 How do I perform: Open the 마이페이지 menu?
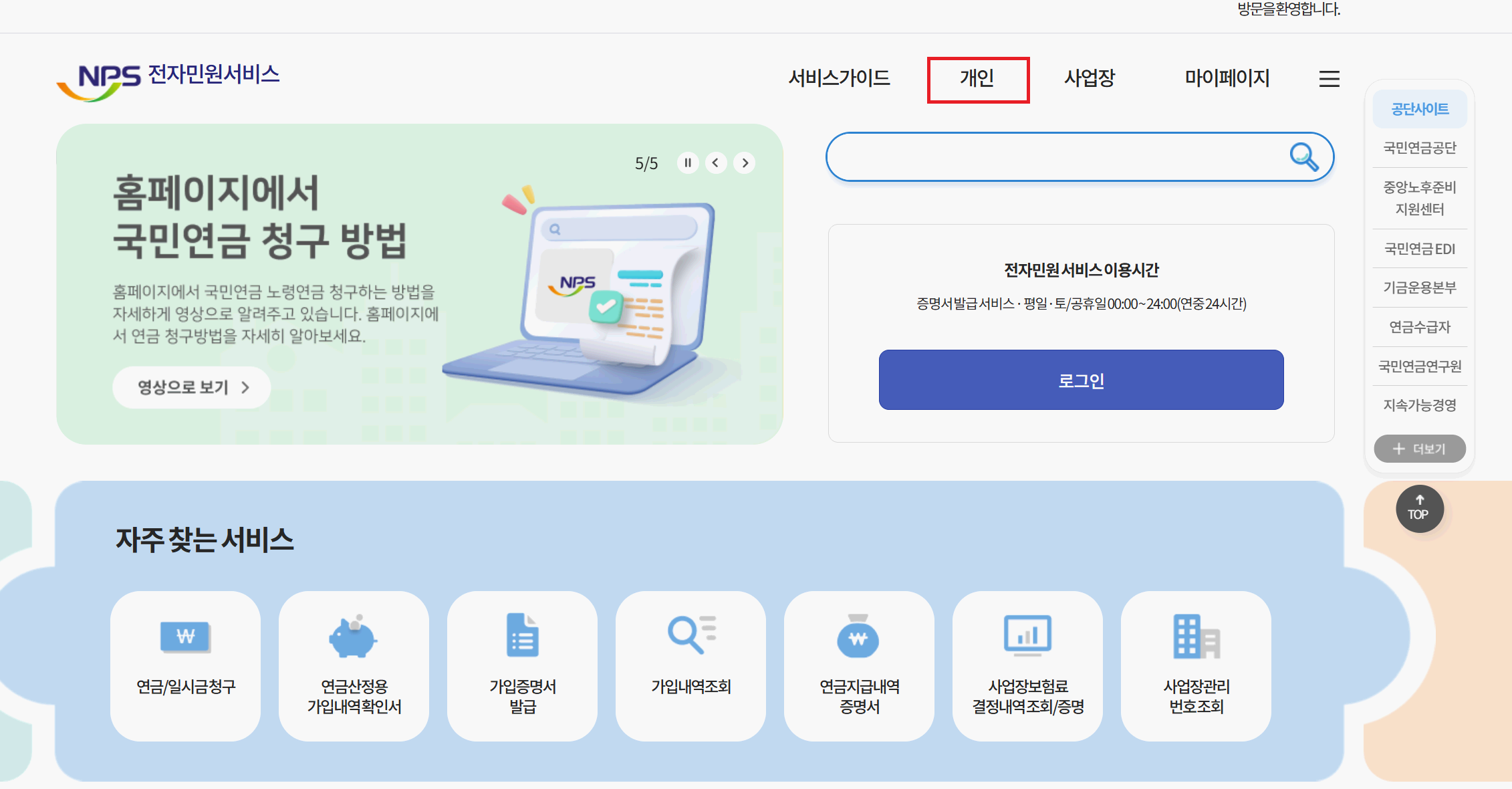(x=1227, y=78)
